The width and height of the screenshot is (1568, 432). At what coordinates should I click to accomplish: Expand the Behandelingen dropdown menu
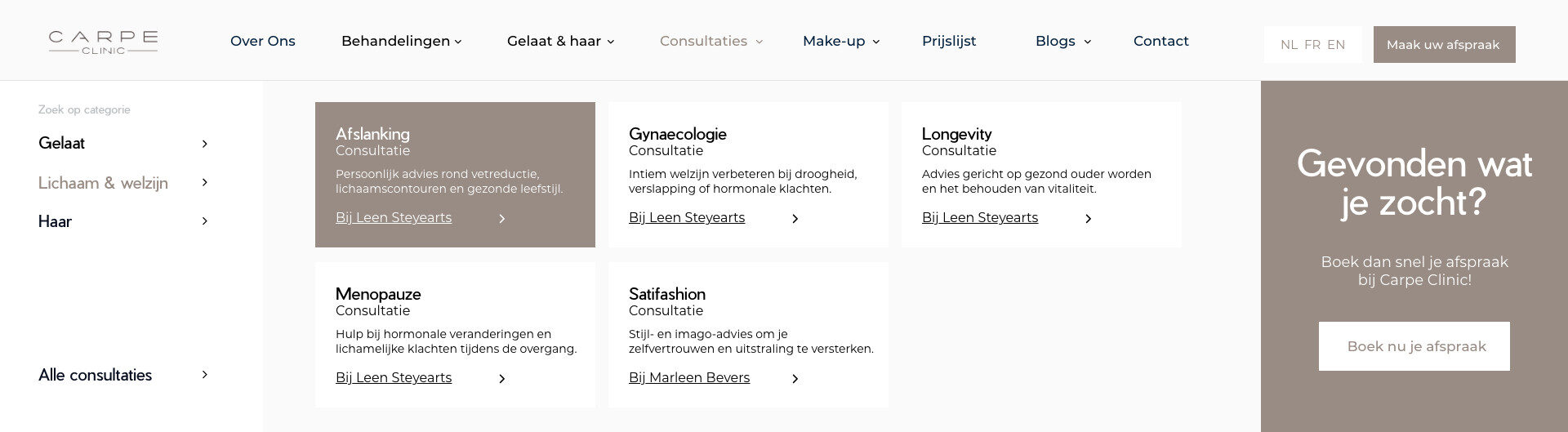[x=401, y=41]
